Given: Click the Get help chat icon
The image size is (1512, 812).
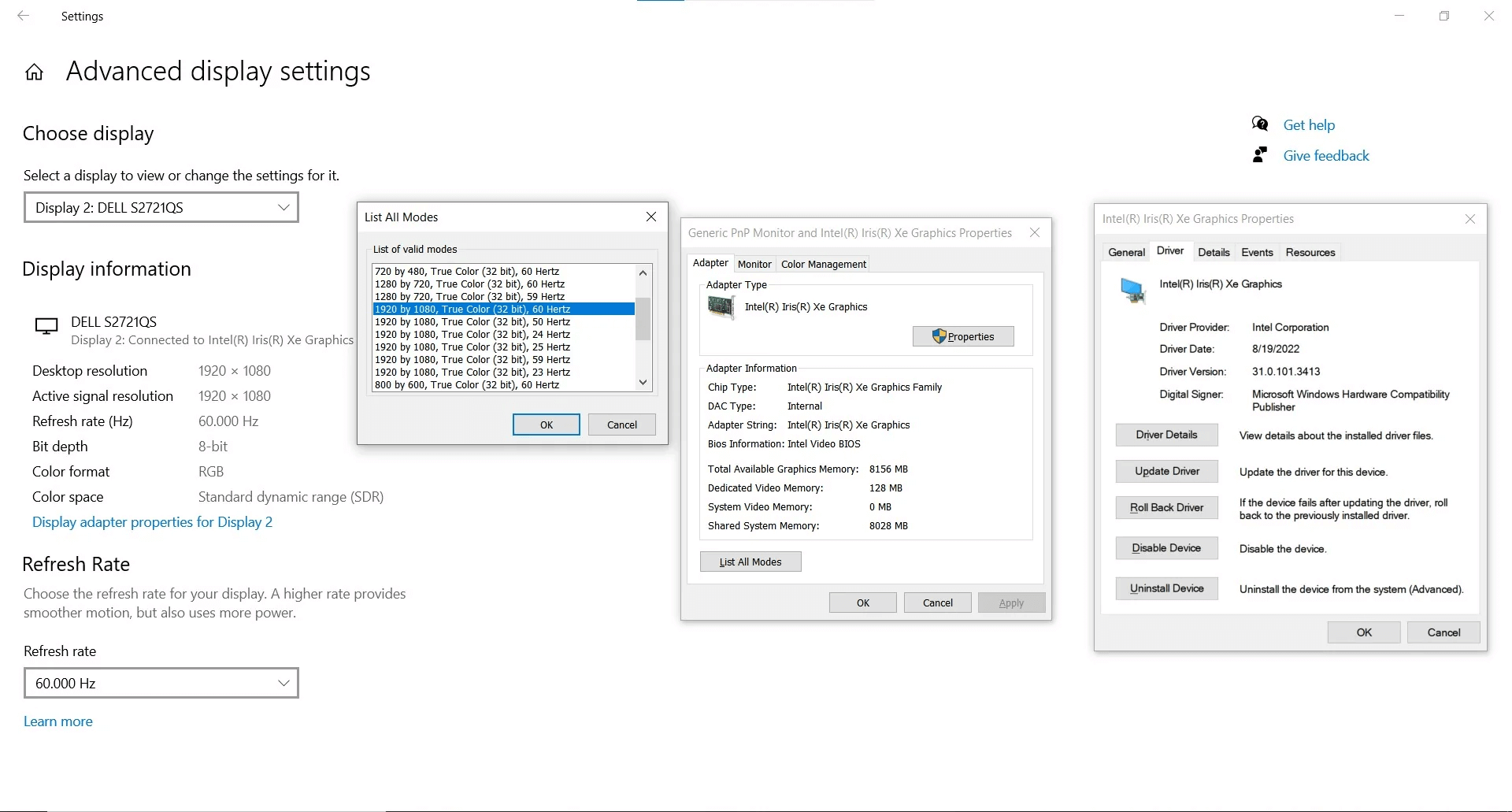Looking at the screenshot, I should click(1260, 124).
